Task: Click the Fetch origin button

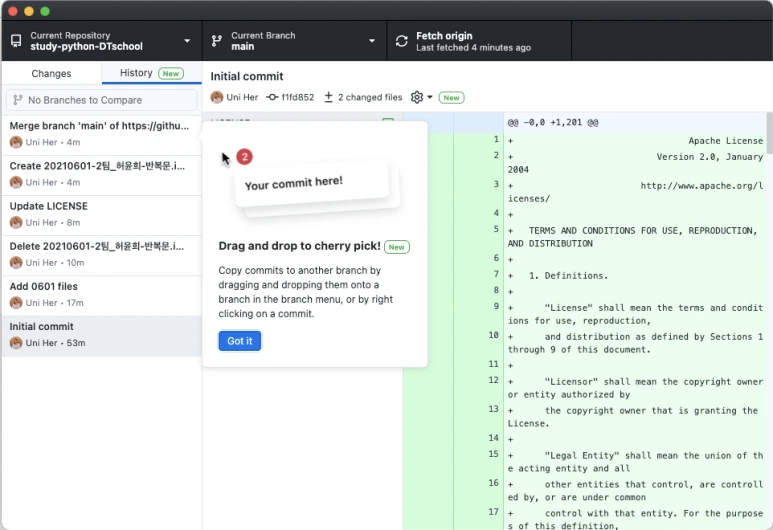Action: click(x=479, y=41)
